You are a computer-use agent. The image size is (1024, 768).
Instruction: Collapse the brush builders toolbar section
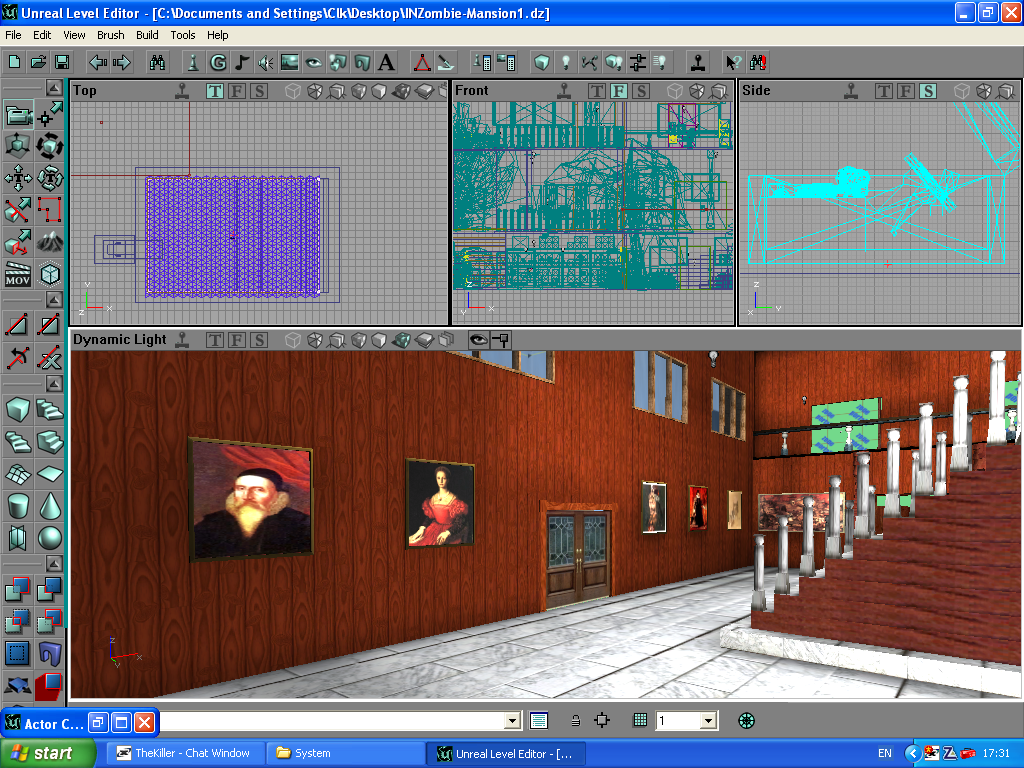[50, 384]
